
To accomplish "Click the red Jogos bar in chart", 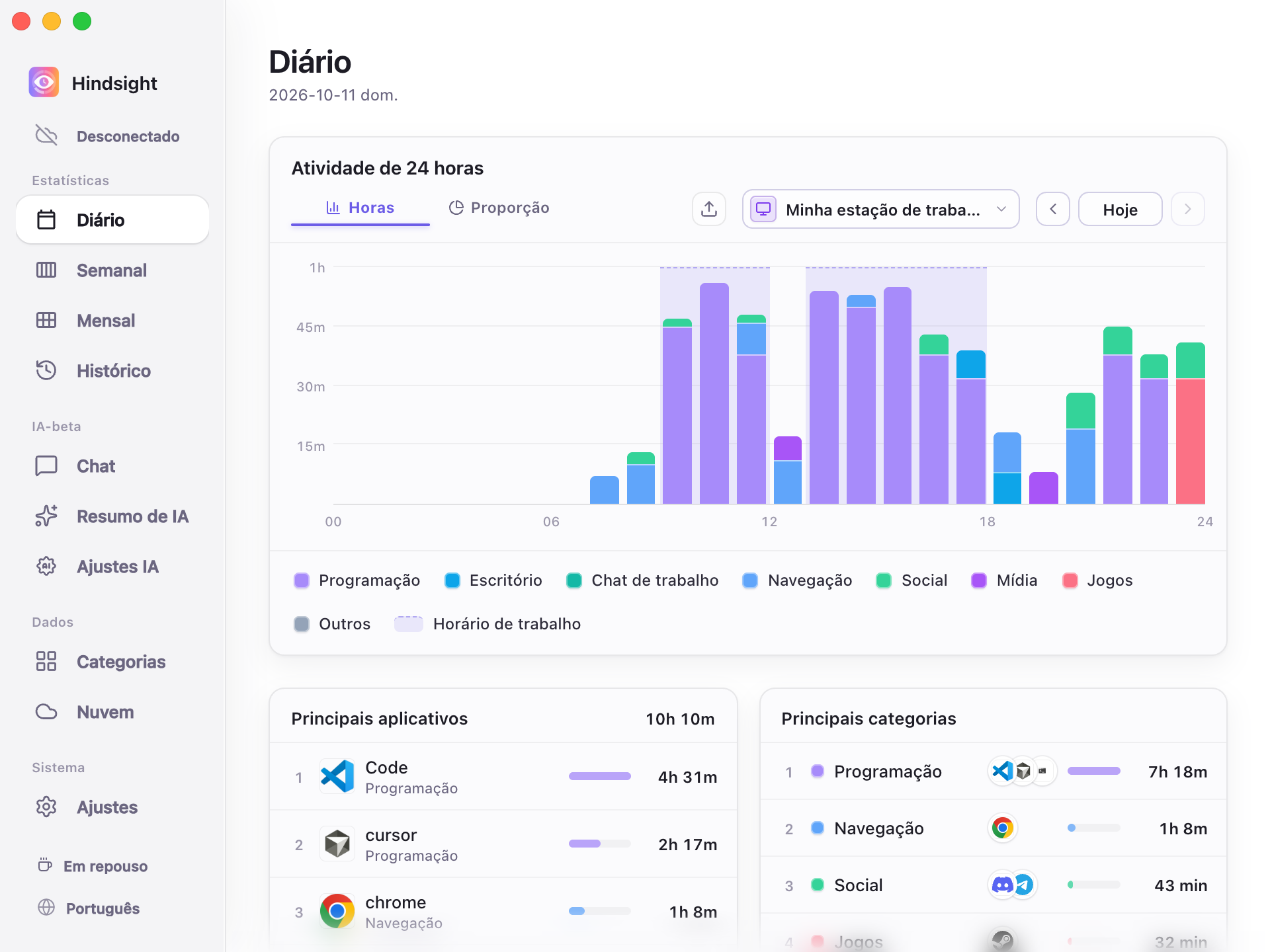I will coord(1191,442).
